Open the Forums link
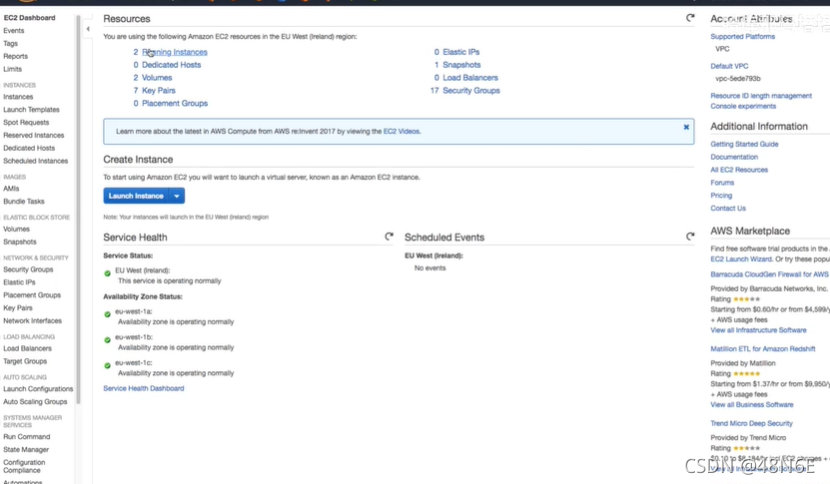This screenshot has height=484, width=830. [722, 183]
